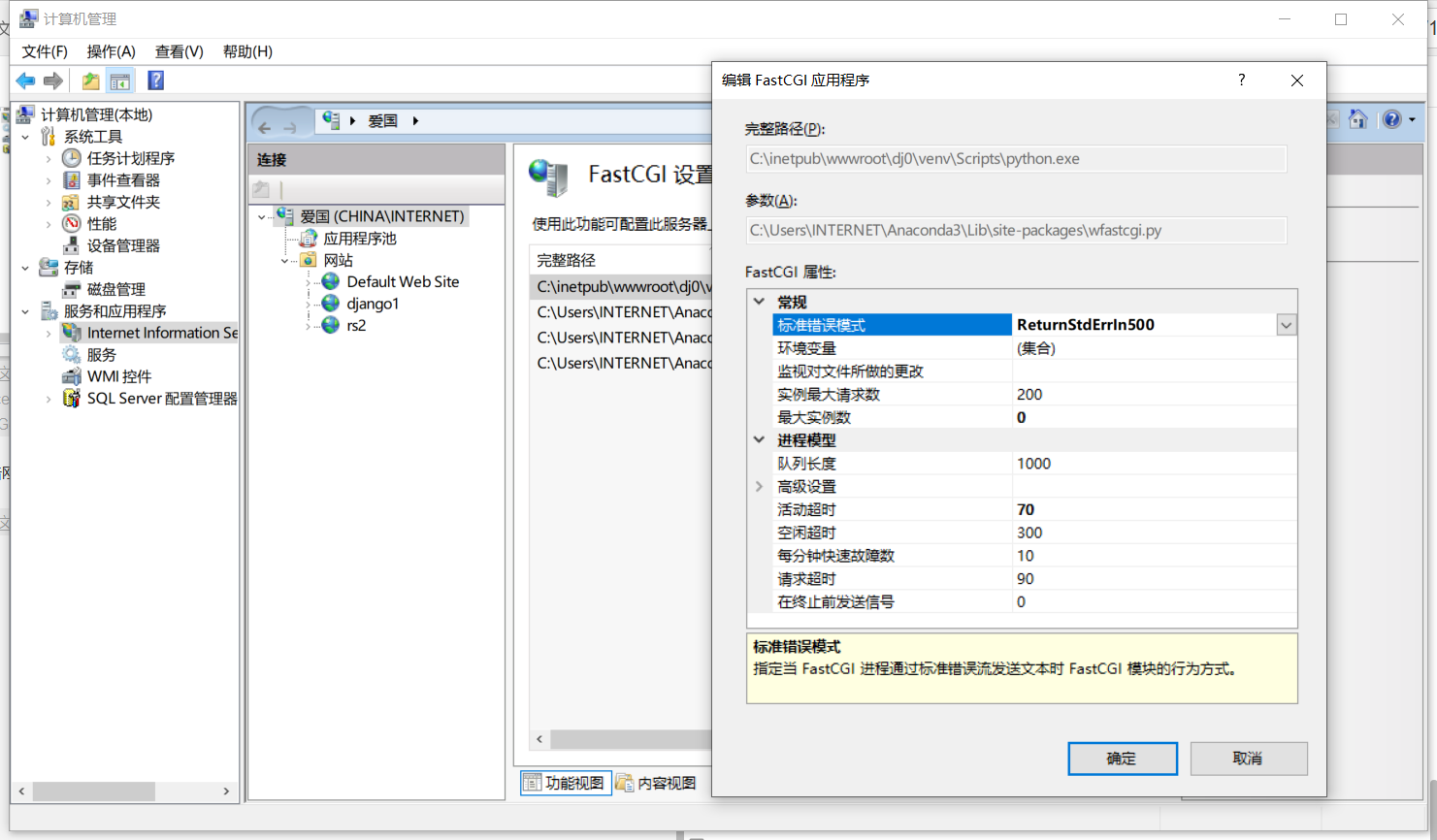Click the back navigation arrow in Computer Management toolbar

pyautogui.click(x=25, y=81)
